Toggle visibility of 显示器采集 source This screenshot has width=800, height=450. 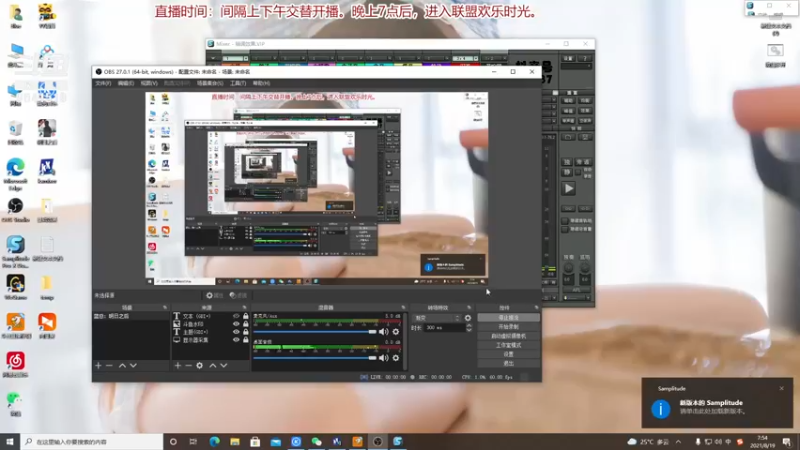236,340
